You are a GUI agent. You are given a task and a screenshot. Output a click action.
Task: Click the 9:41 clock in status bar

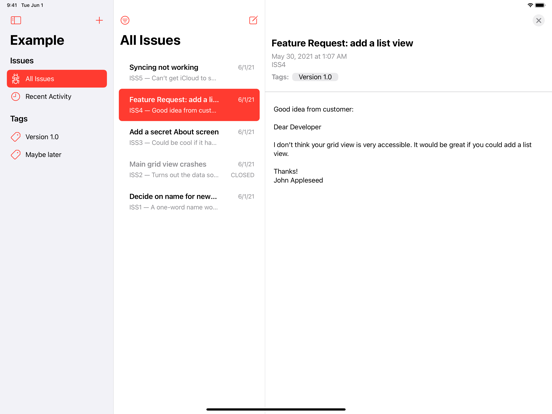[x=12, y=5]
